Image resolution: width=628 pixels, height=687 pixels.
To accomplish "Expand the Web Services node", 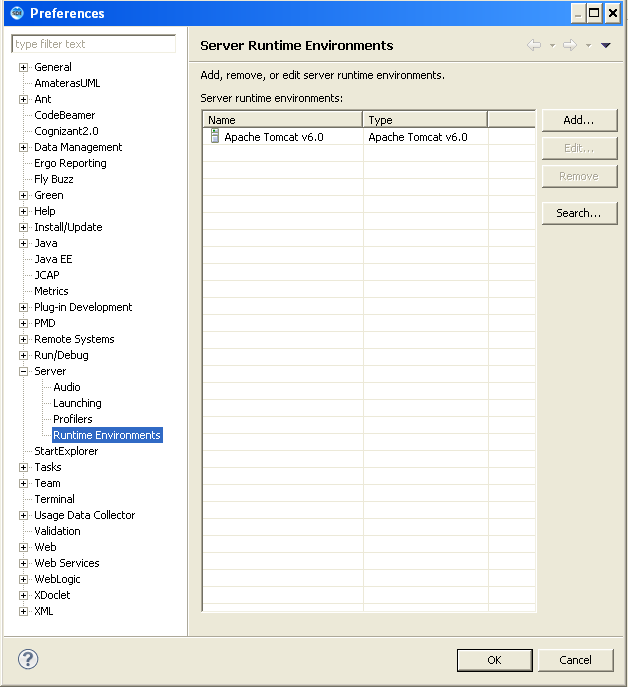I will pos(24,563).
